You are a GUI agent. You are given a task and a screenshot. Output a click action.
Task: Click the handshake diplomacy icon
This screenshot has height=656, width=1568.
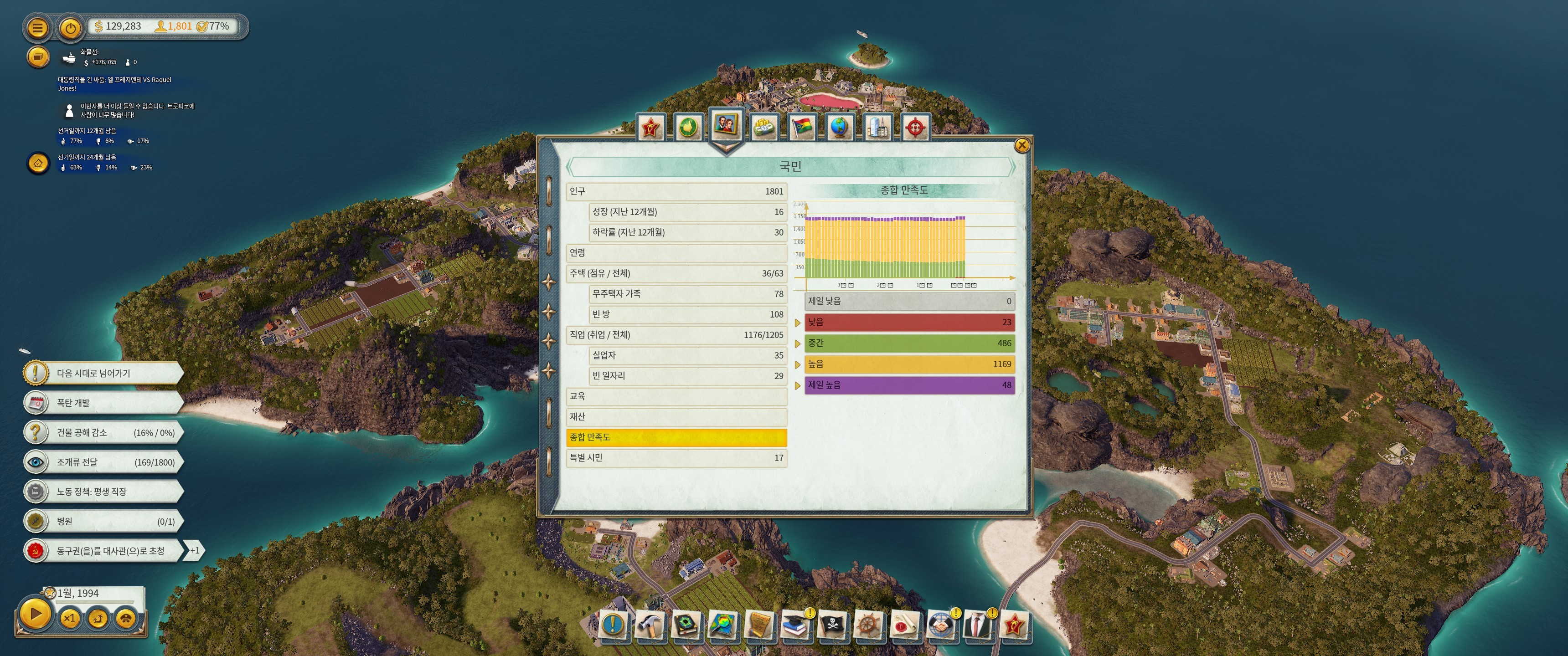pyautogui.click(x=941, y=625)
